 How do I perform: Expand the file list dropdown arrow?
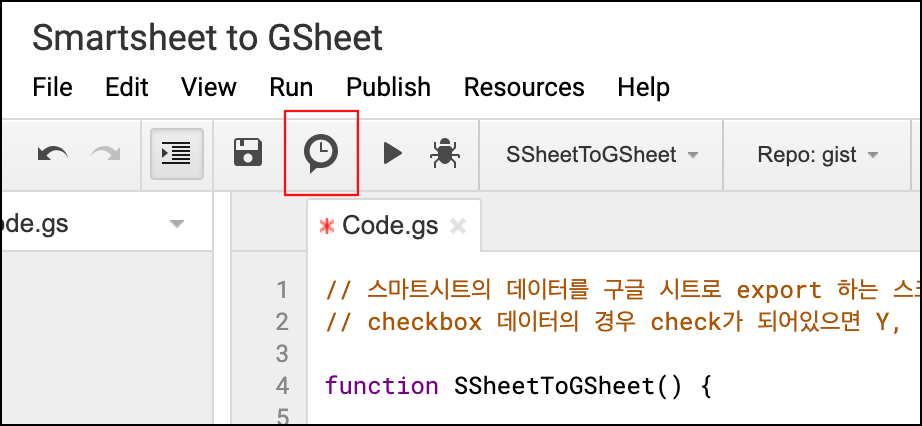point(176,224)
